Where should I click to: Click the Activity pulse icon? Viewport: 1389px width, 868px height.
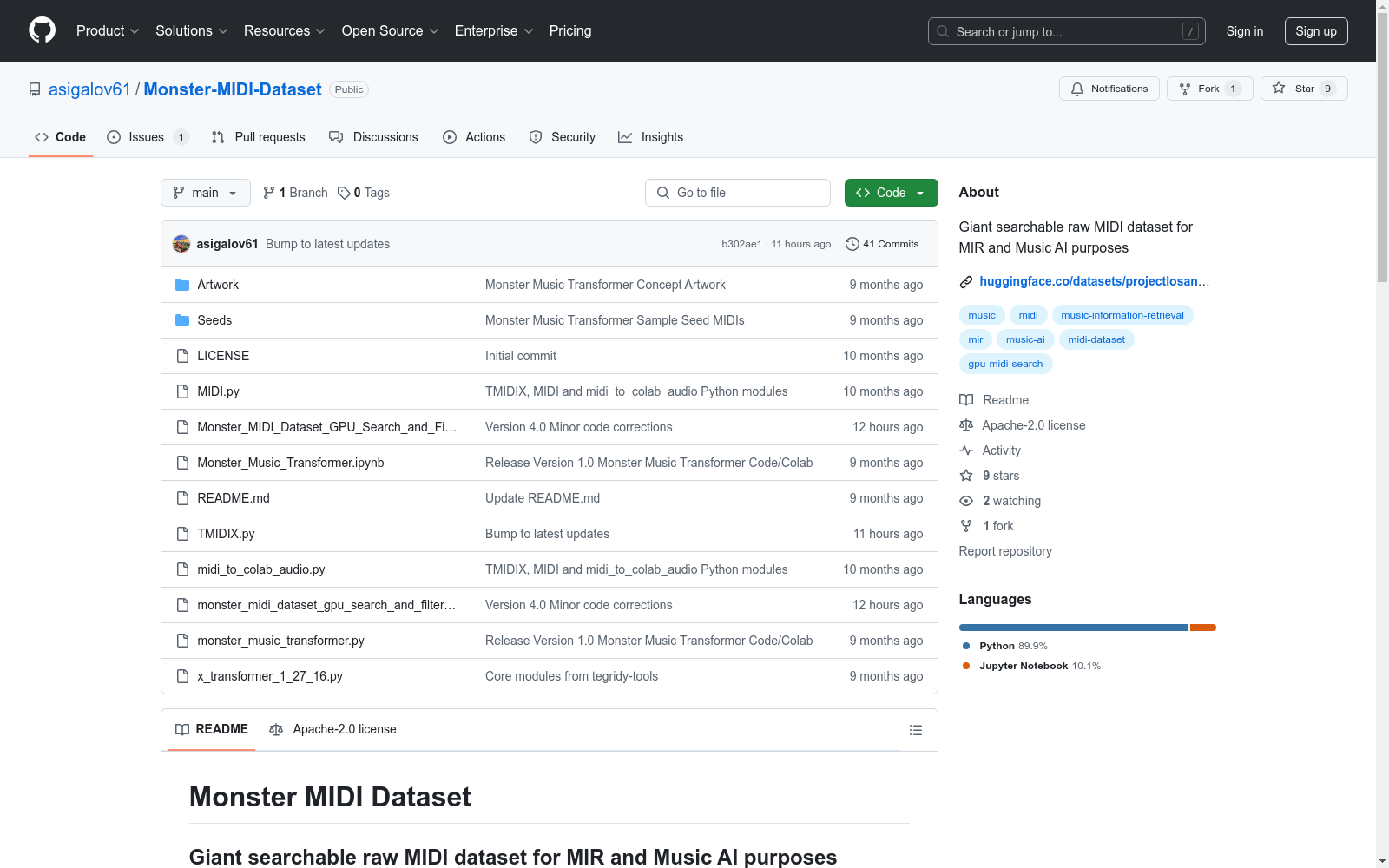tap(966, 450)
